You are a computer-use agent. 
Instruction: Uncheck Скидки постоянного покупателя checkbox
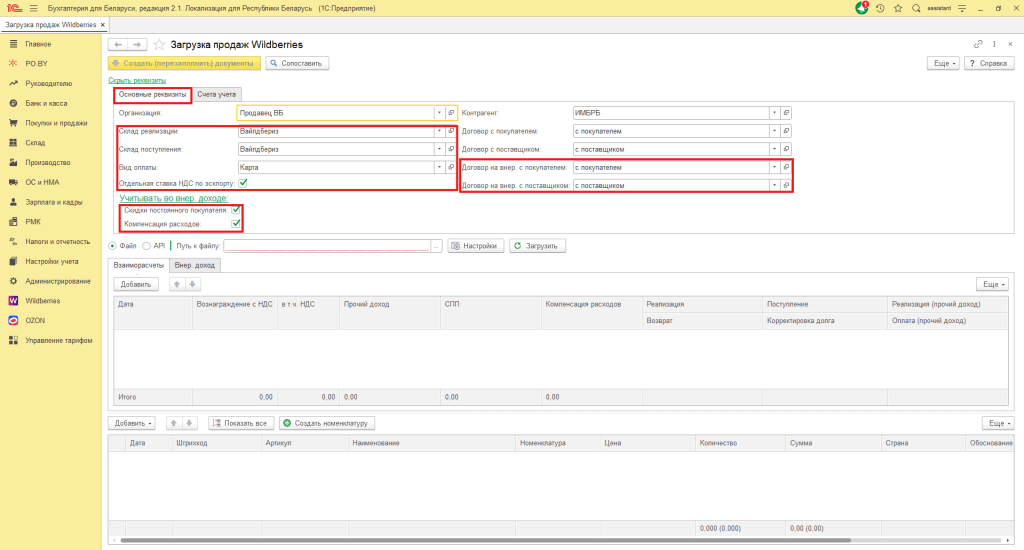click(x=236, y=211)
